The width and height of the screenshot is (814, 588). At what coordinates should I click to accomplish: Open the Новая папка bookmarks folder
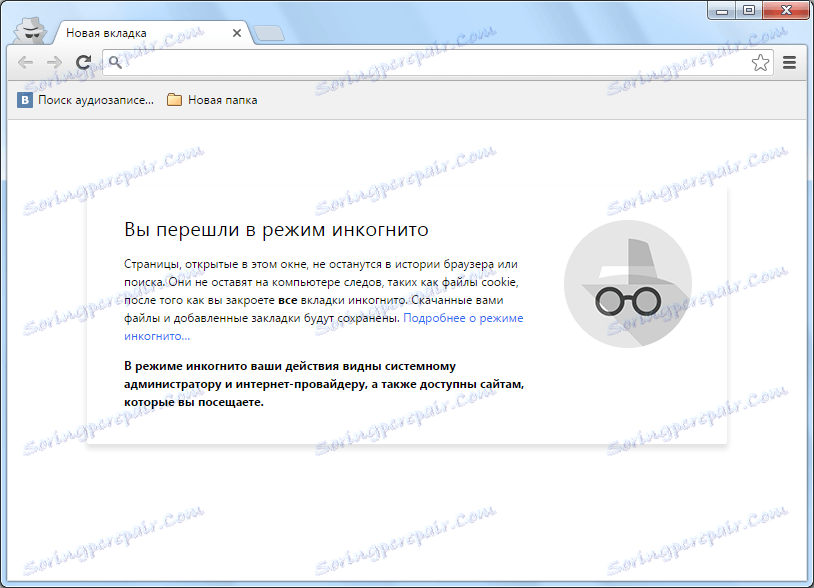pos(212,100)
